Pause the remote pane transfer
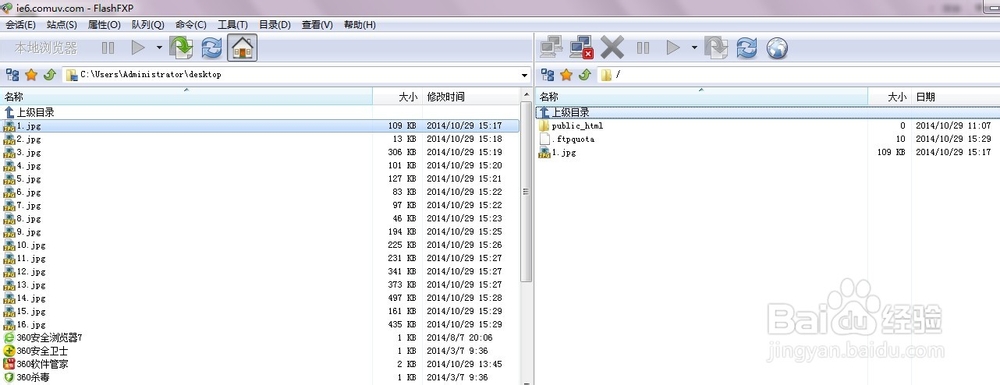This screenshot has height=385, width=1000. (643, 48)
